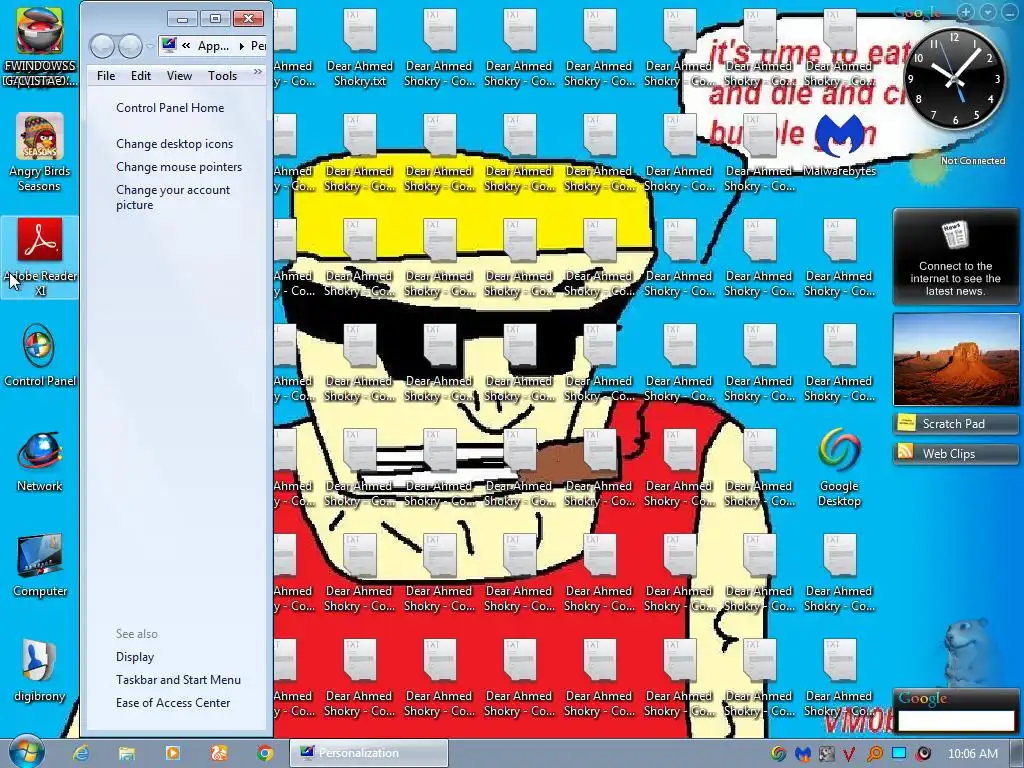The width and height of the screenshot is (1024, 768).
Task: Focus the Google search box gadget
Action: click(956, 720)
